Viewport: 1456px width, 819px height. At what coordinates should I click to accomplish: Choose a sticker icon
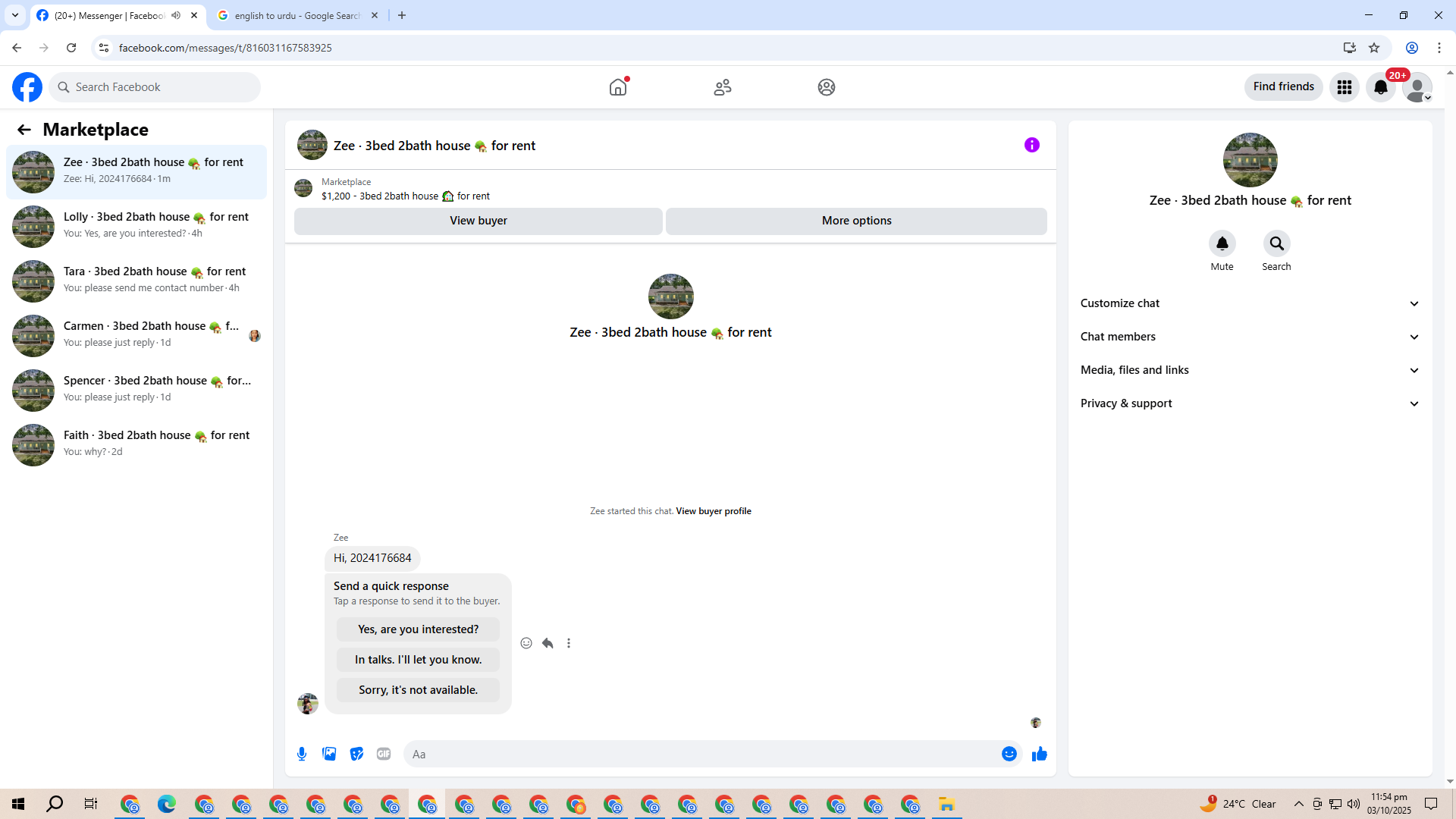tap(356, 754)
